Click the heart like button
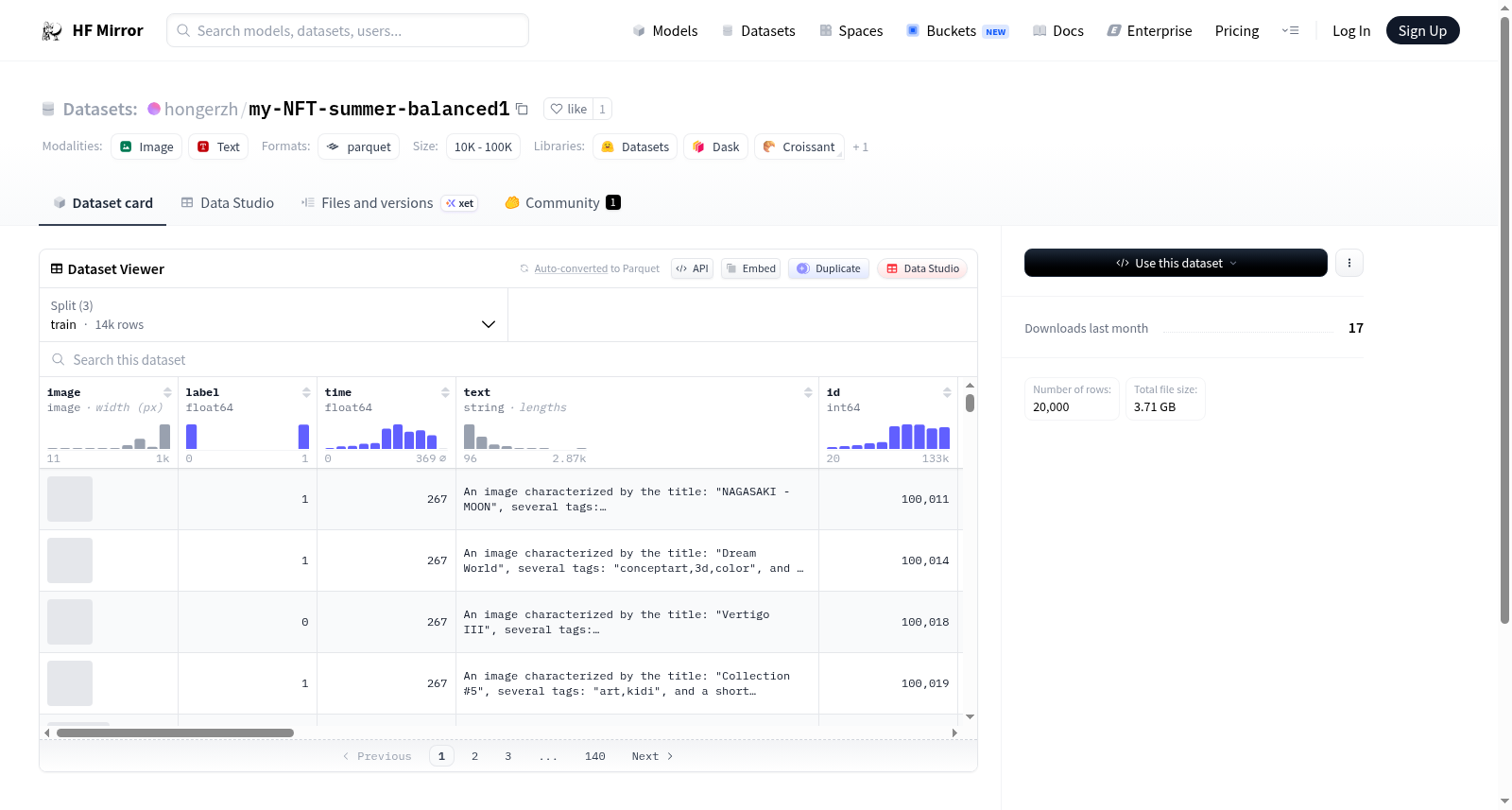 point(568,109)
